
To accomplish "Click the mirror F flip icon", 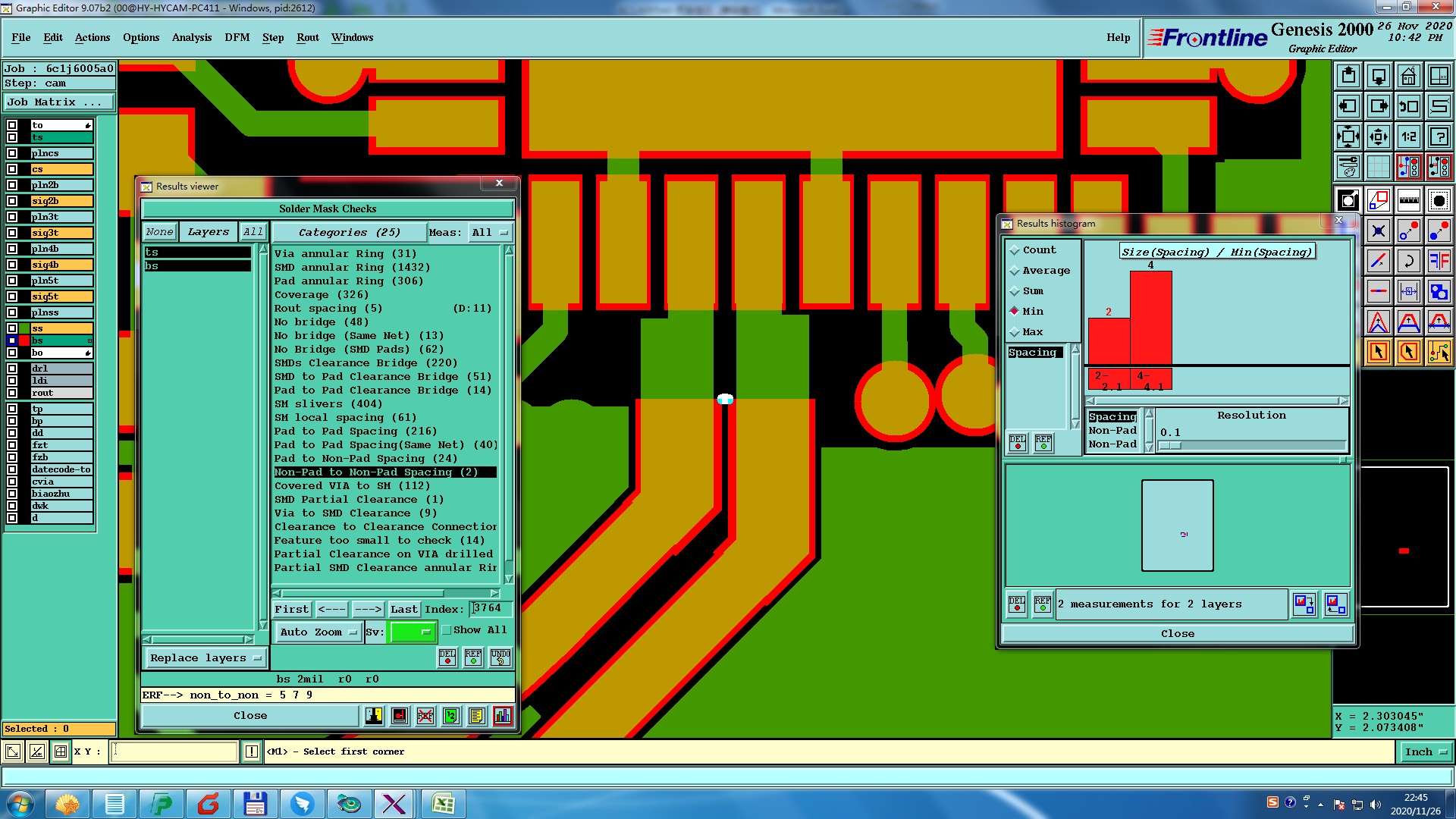I will click(x=1439, y=262).
